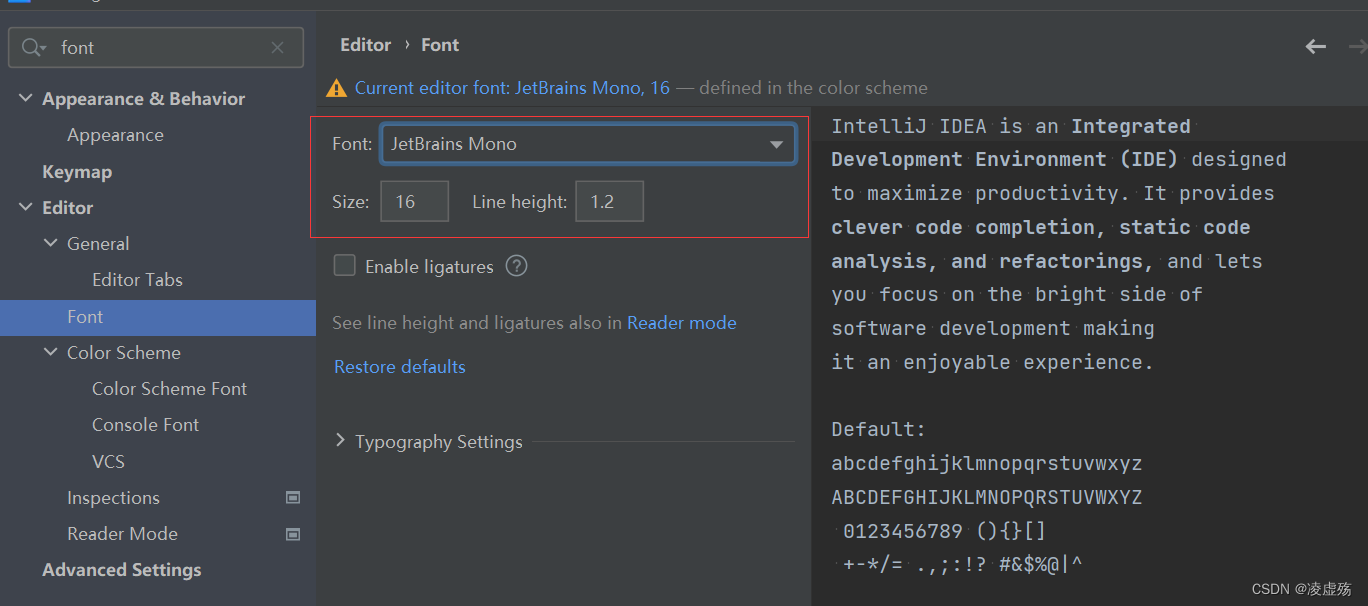Open the Reader mode link

(681, 323)
